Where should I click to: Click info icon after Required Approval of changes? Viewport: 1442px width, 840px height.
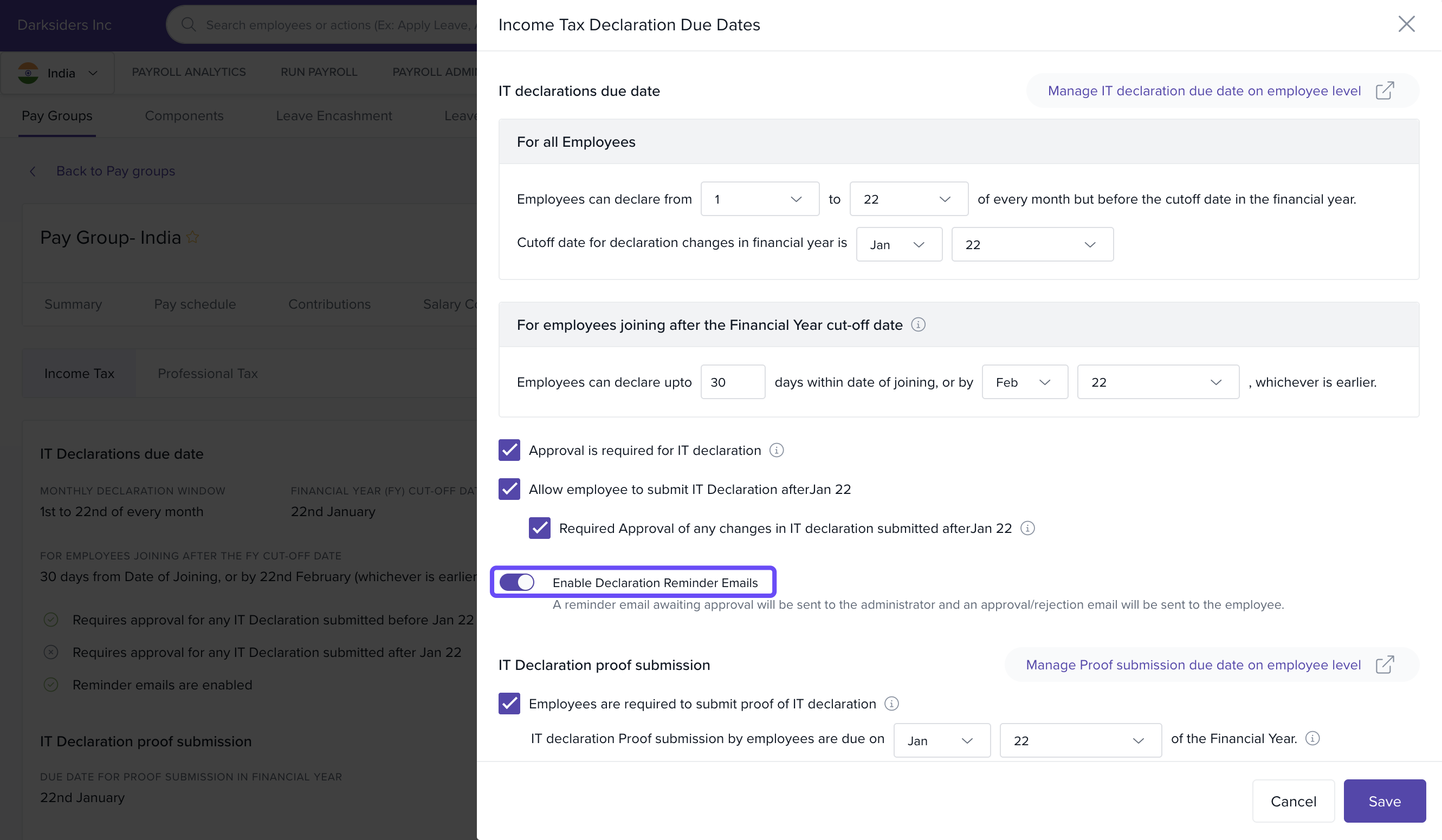1027,529
